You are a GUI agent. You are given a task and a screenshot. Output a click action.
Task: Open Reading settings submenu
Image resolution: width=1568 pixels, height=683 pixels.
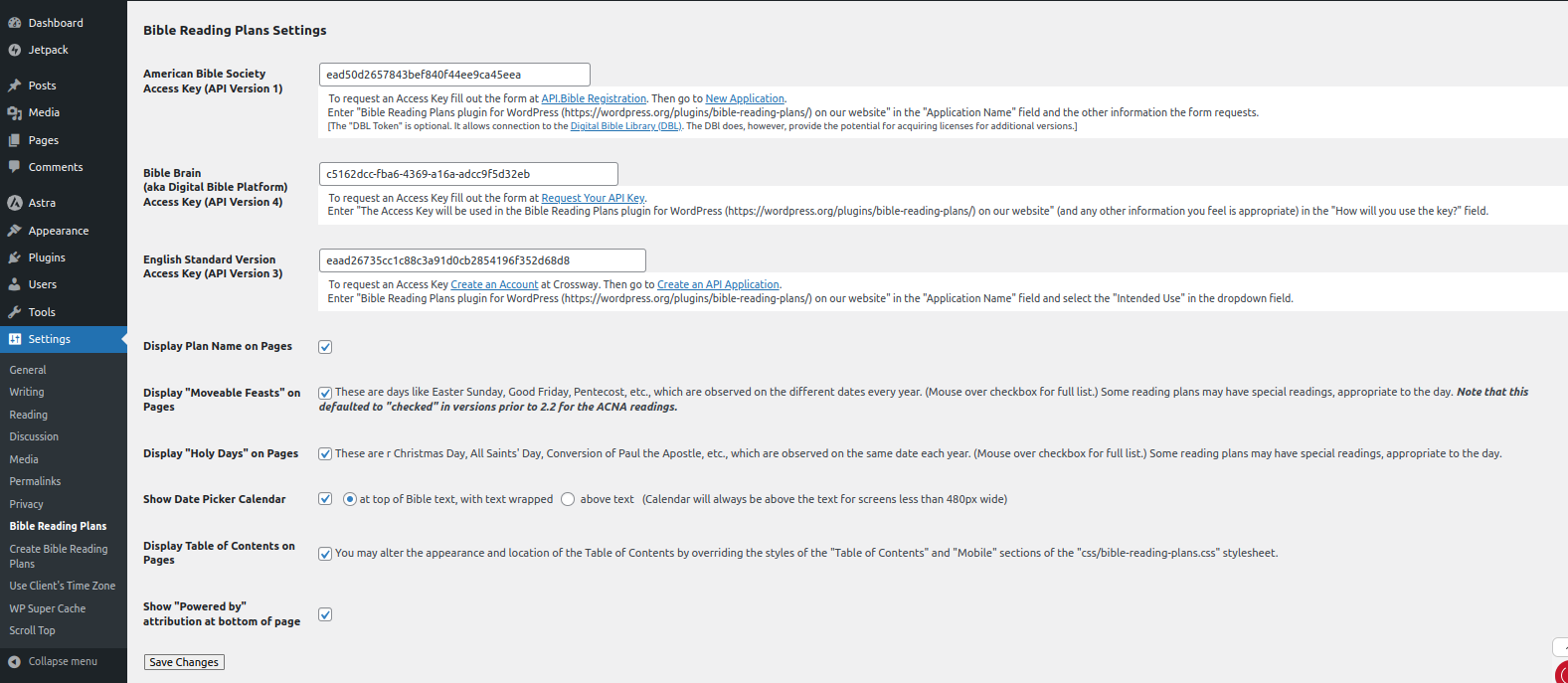(x=29, y=415)
